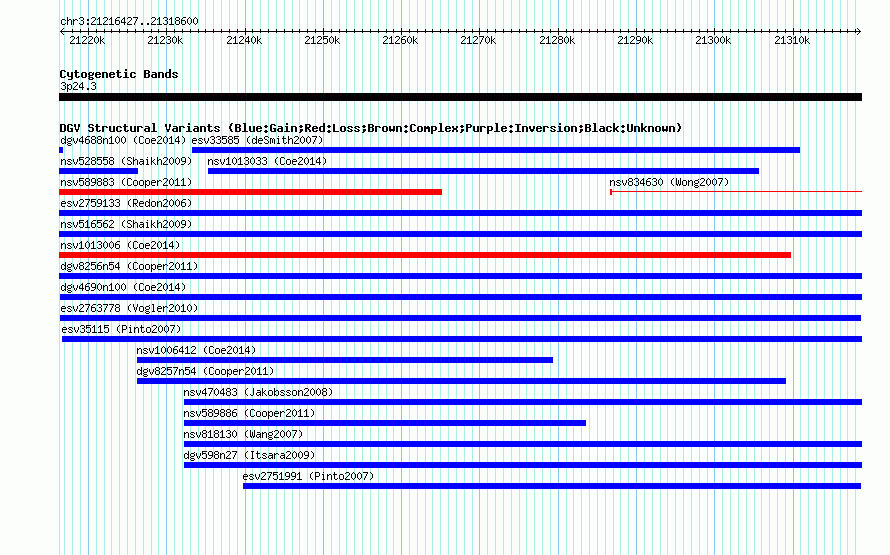This screenshot has height=555, width=890.
Task: Open variant esv2759133 (Redon2006) label
Action: coord(126,203)
